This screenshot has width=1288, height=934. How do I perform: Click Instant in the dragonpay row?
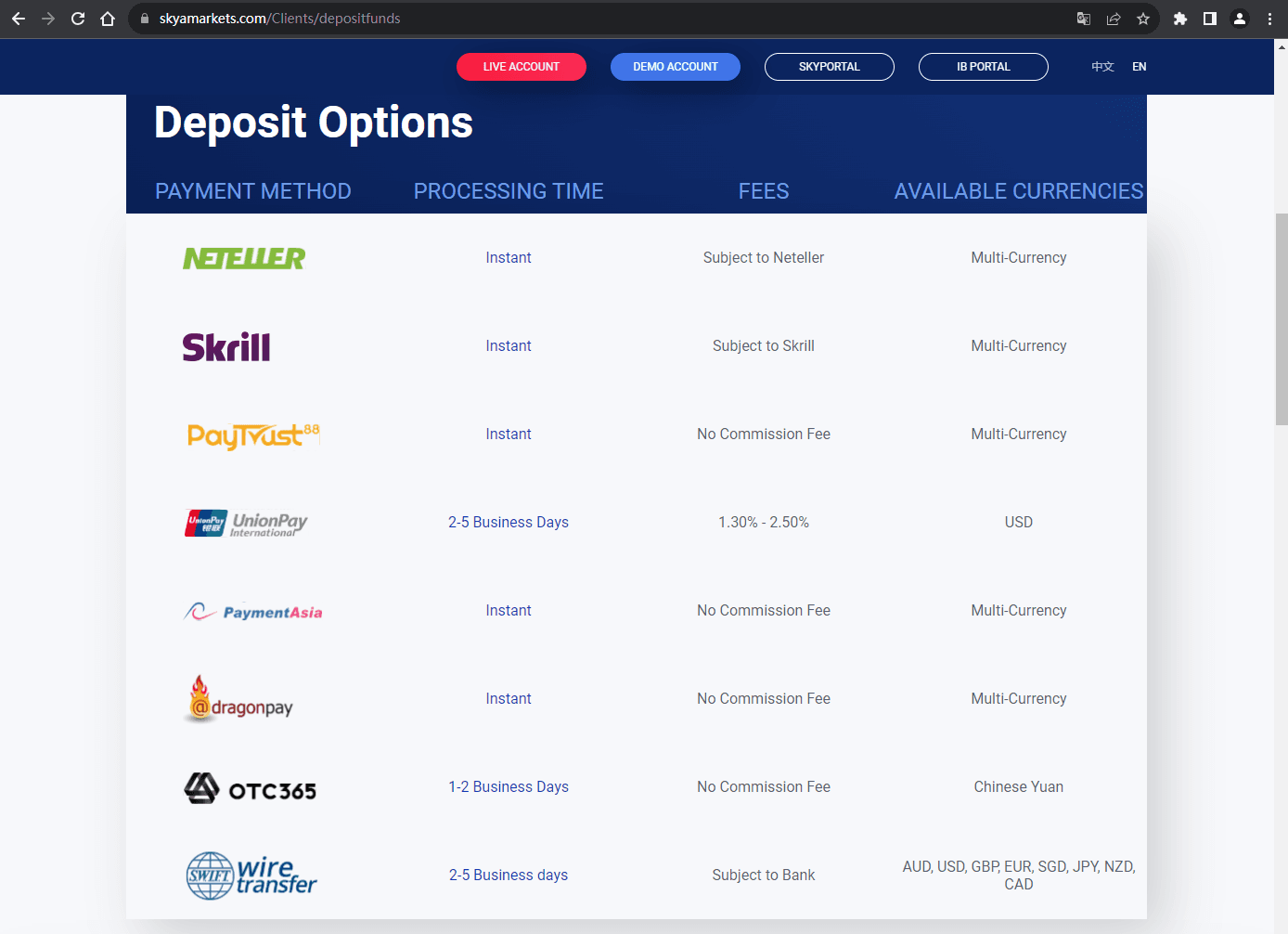[509, 699]
